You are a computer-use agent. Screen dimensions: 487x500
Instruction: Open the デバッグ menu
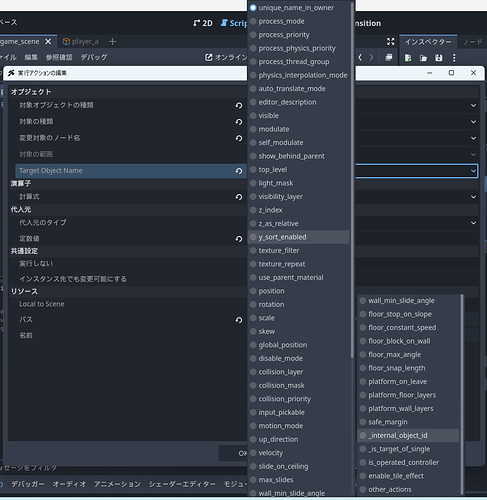click(94, 57)
